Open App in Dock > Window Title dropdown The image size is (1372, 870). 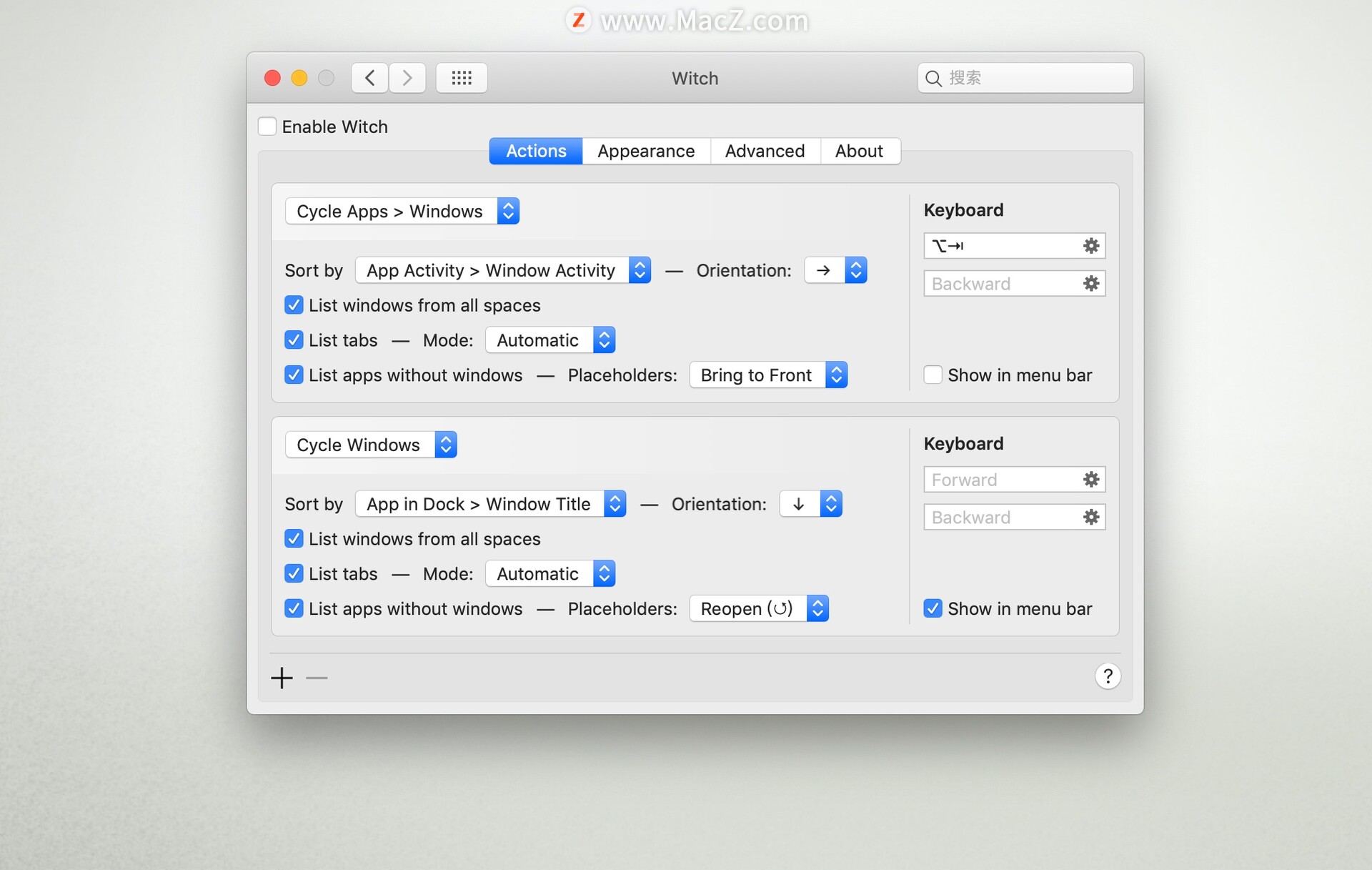(491, 505)
